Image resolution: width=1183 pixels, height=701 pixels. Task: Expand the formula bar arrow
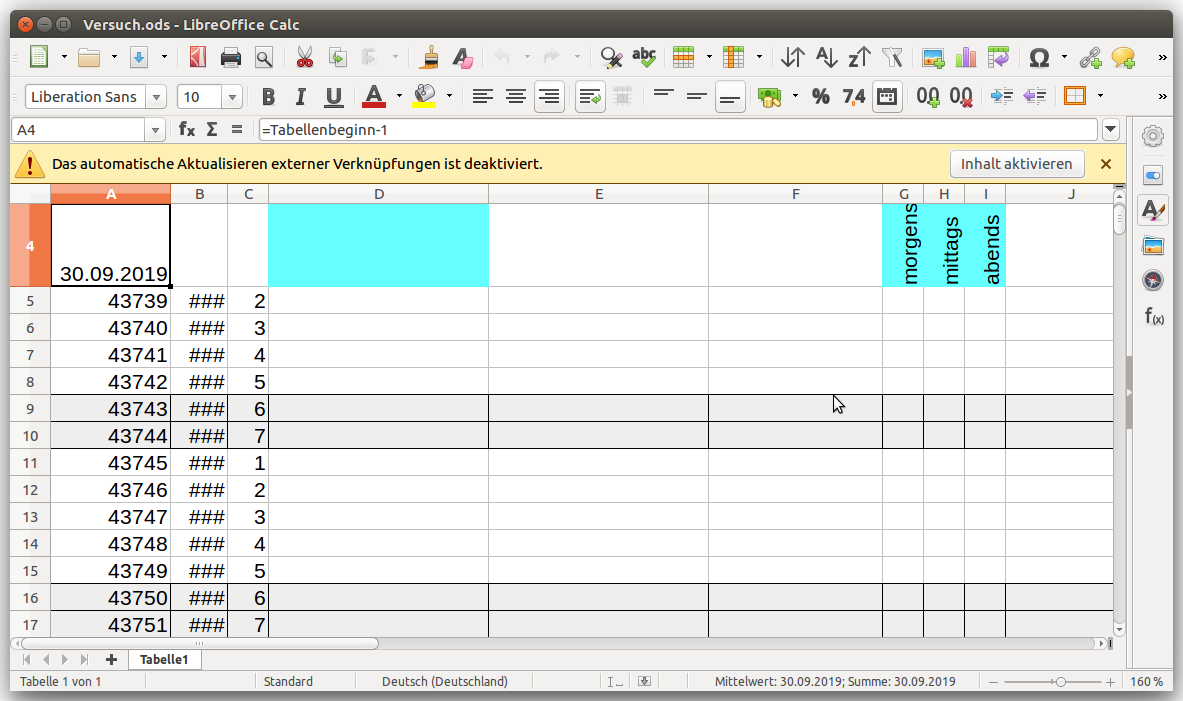pyautogui.click(x=1111, y=130)
